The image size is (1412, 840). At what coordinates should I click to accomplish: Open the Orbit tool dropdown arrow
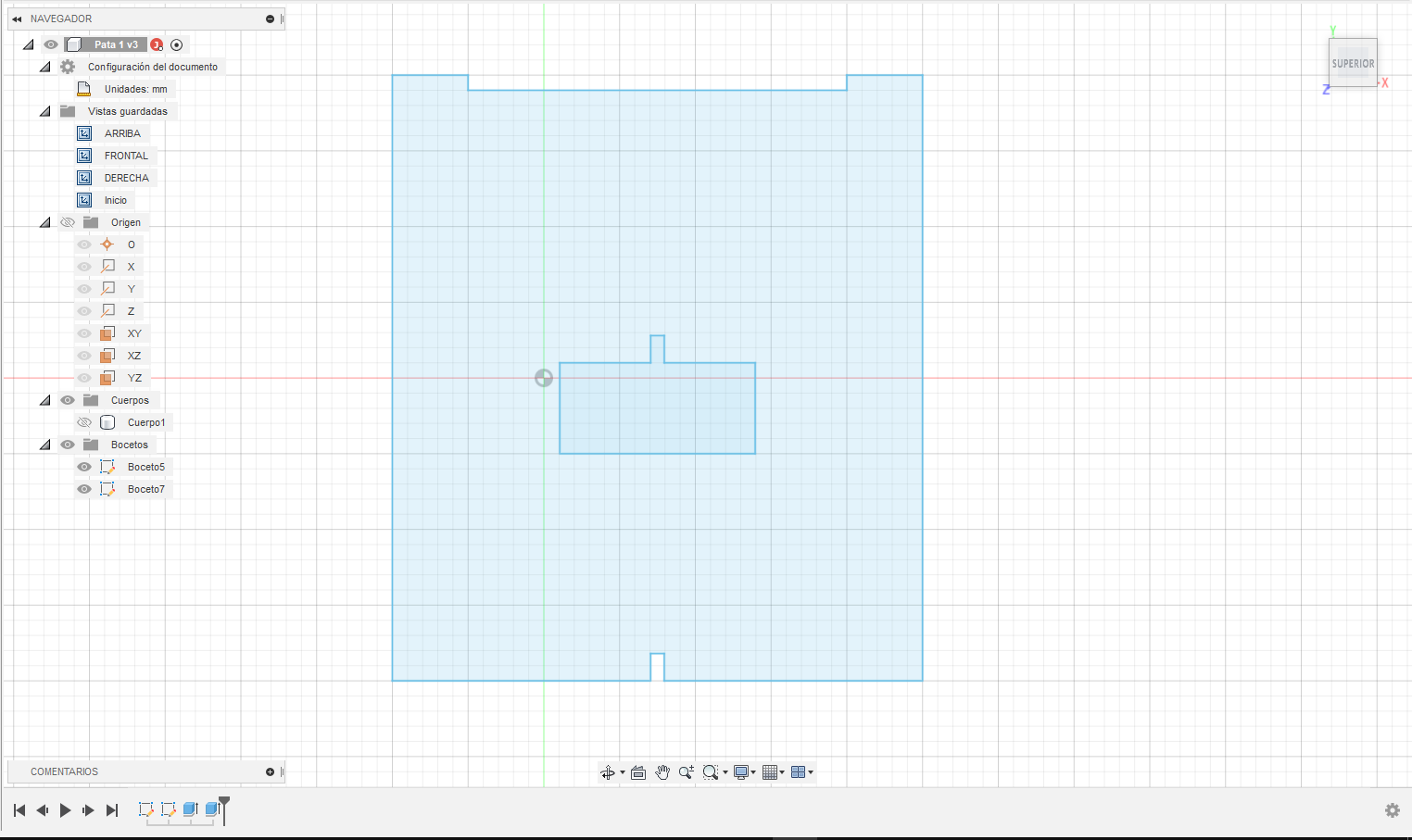point(623,772)
